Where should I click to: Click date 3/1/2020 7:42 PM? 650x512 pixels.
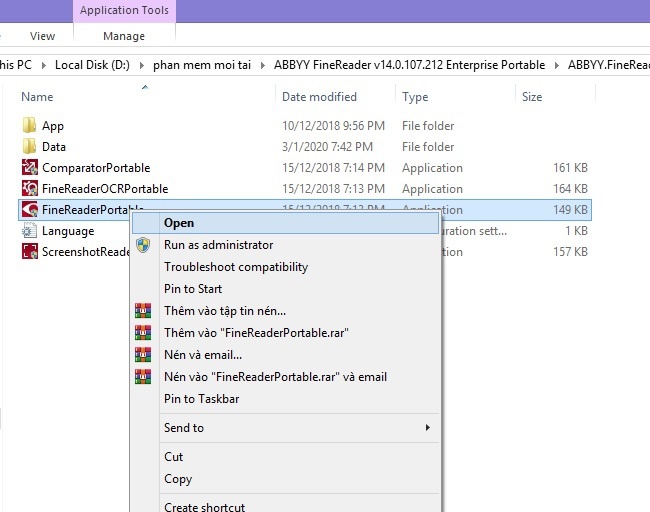point(327,147)
